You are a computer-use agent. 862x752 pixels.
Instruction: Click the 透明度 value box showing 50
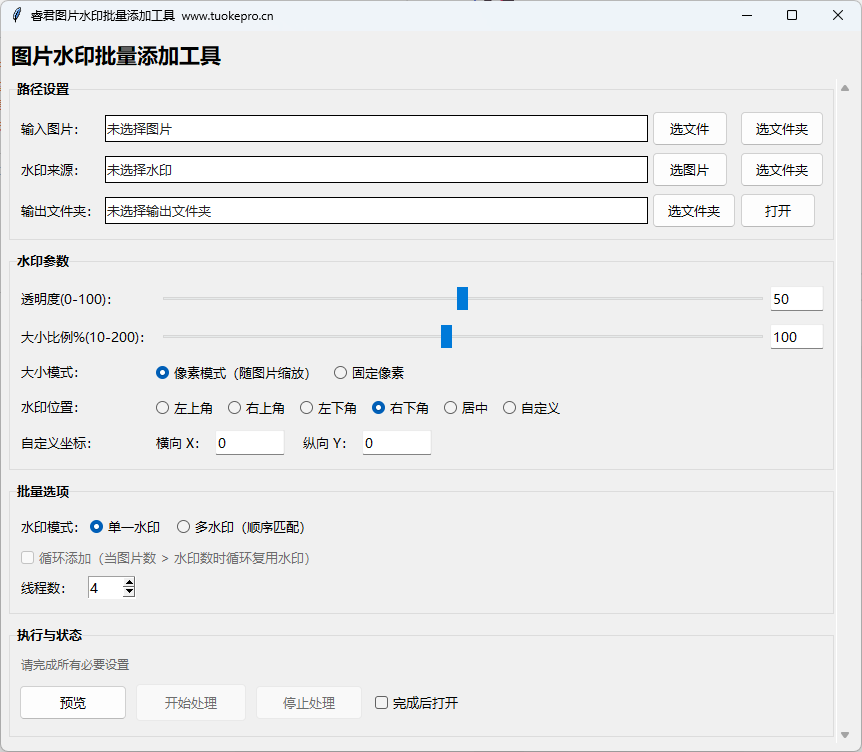pos(797,298)
